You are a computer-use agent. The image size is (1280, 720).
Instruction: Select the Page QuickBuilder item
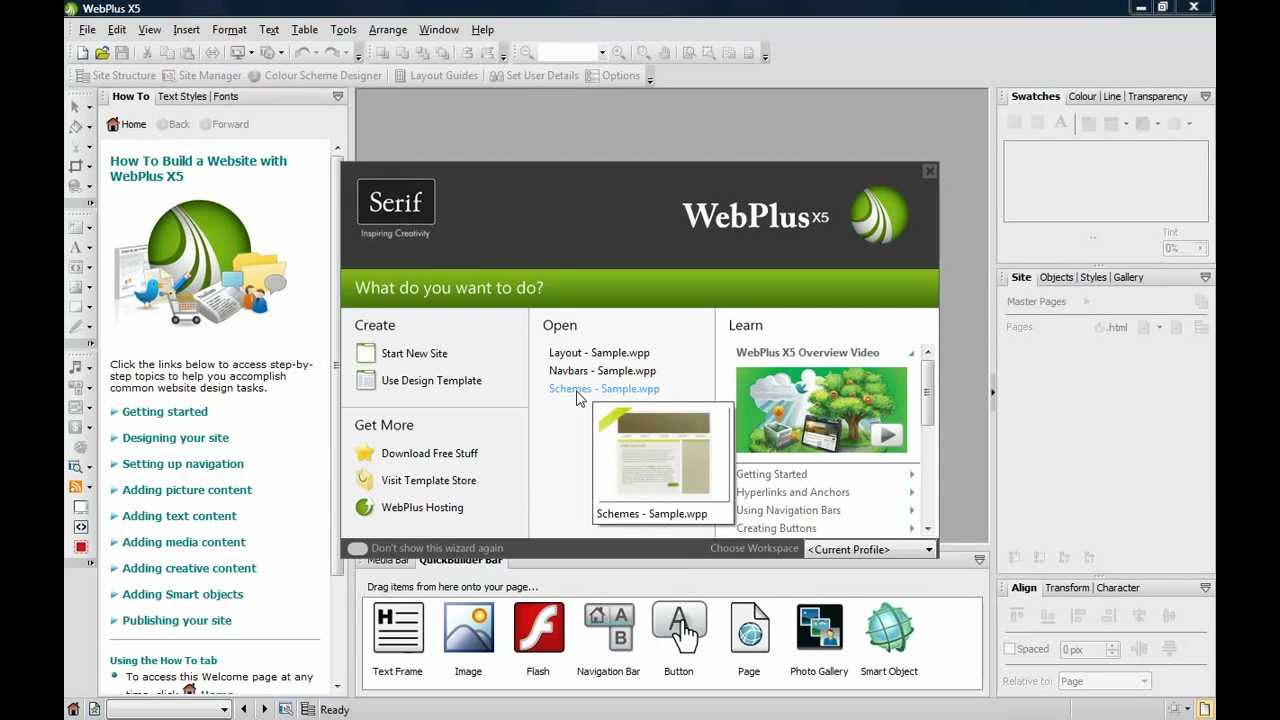point(749,640)
